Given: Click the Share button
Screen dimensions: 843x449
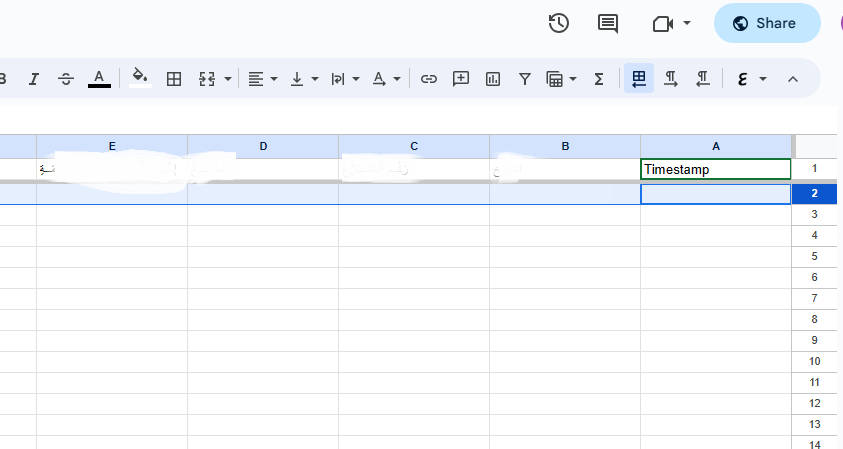Looking at the screenshot, I should coord(766,23).
